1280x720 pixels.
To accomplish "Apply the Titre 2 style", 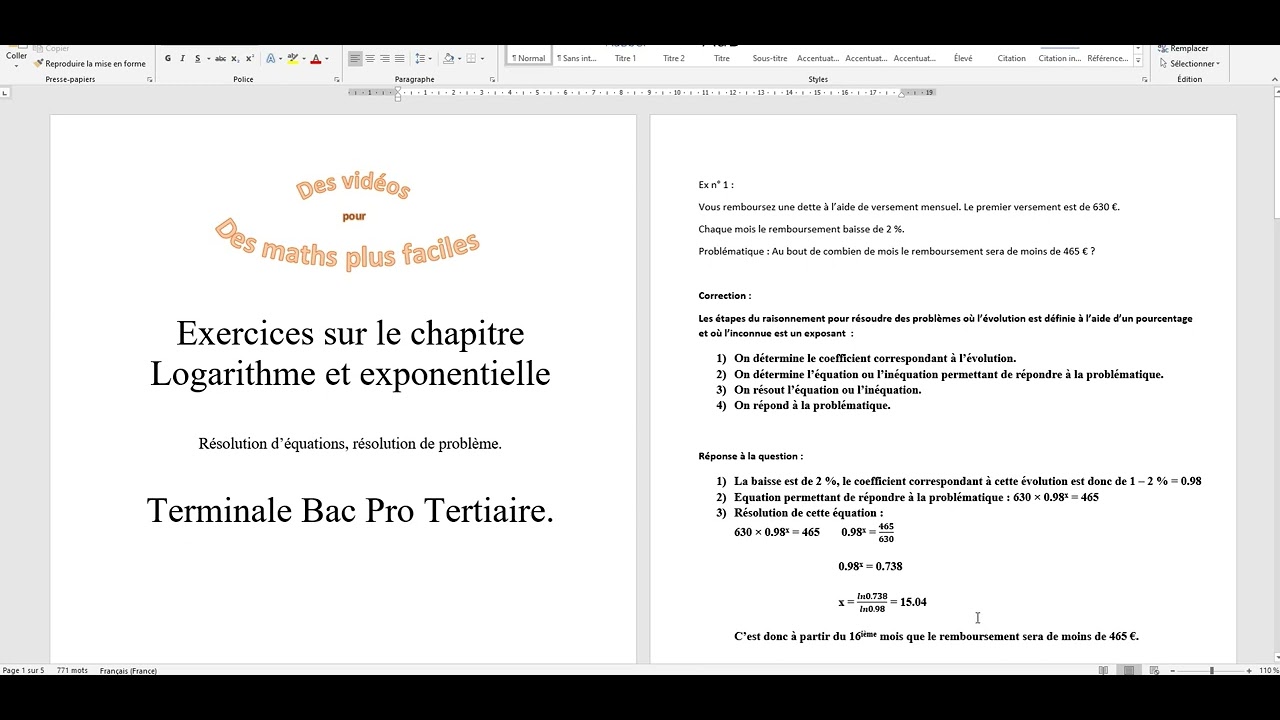I will coord(674,58).
